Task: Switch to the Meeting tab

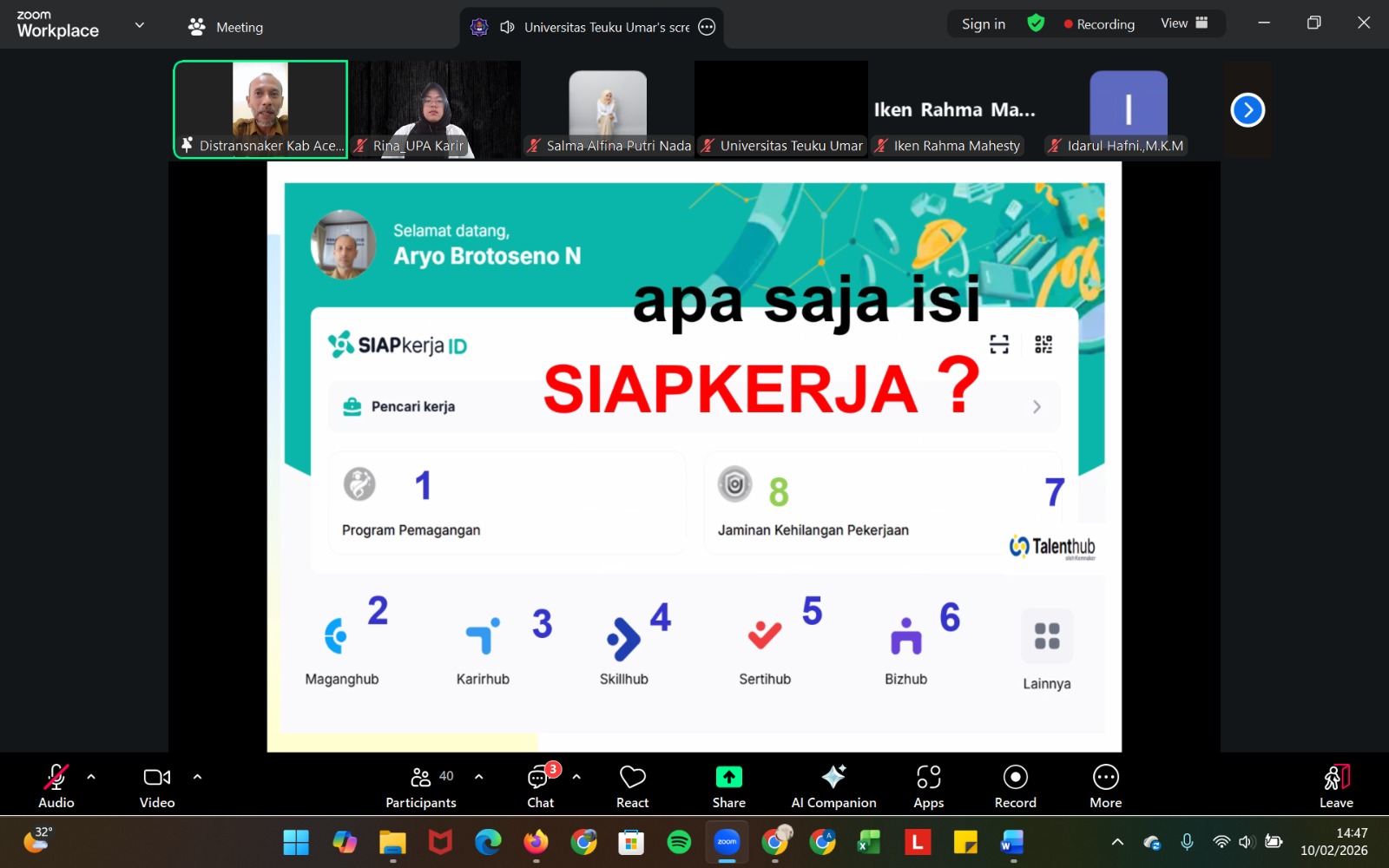Action: click(x=227, y=27)
